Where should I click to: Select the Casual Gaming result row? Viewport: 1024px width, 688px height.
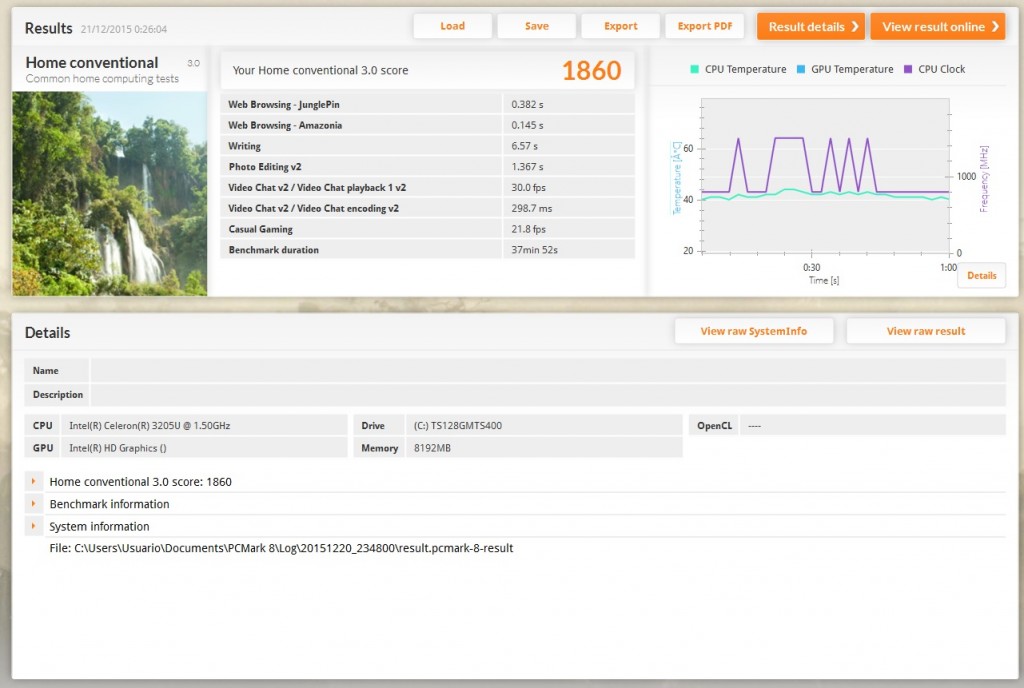click(x=427, y=229)
